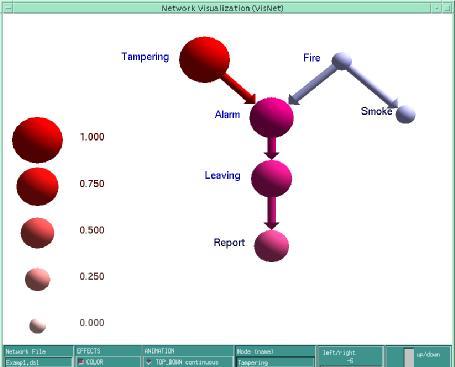455x367 pixels.
Task: Click the Smoke node label
Action: click(x=376, y=111)
